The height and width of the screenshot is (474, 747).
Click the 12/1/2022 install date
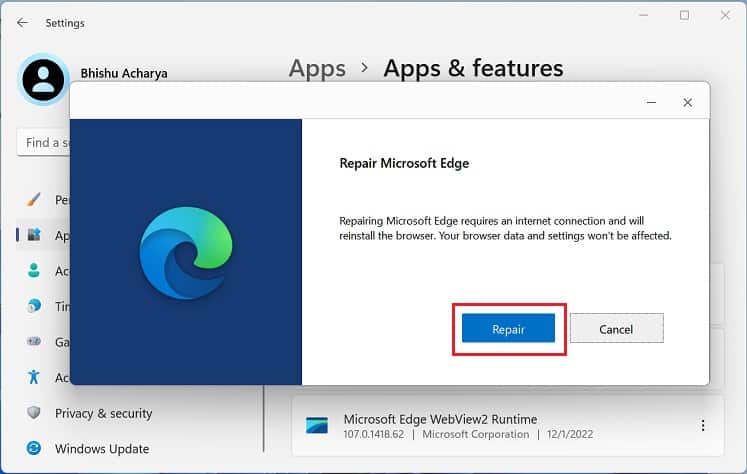570,434
